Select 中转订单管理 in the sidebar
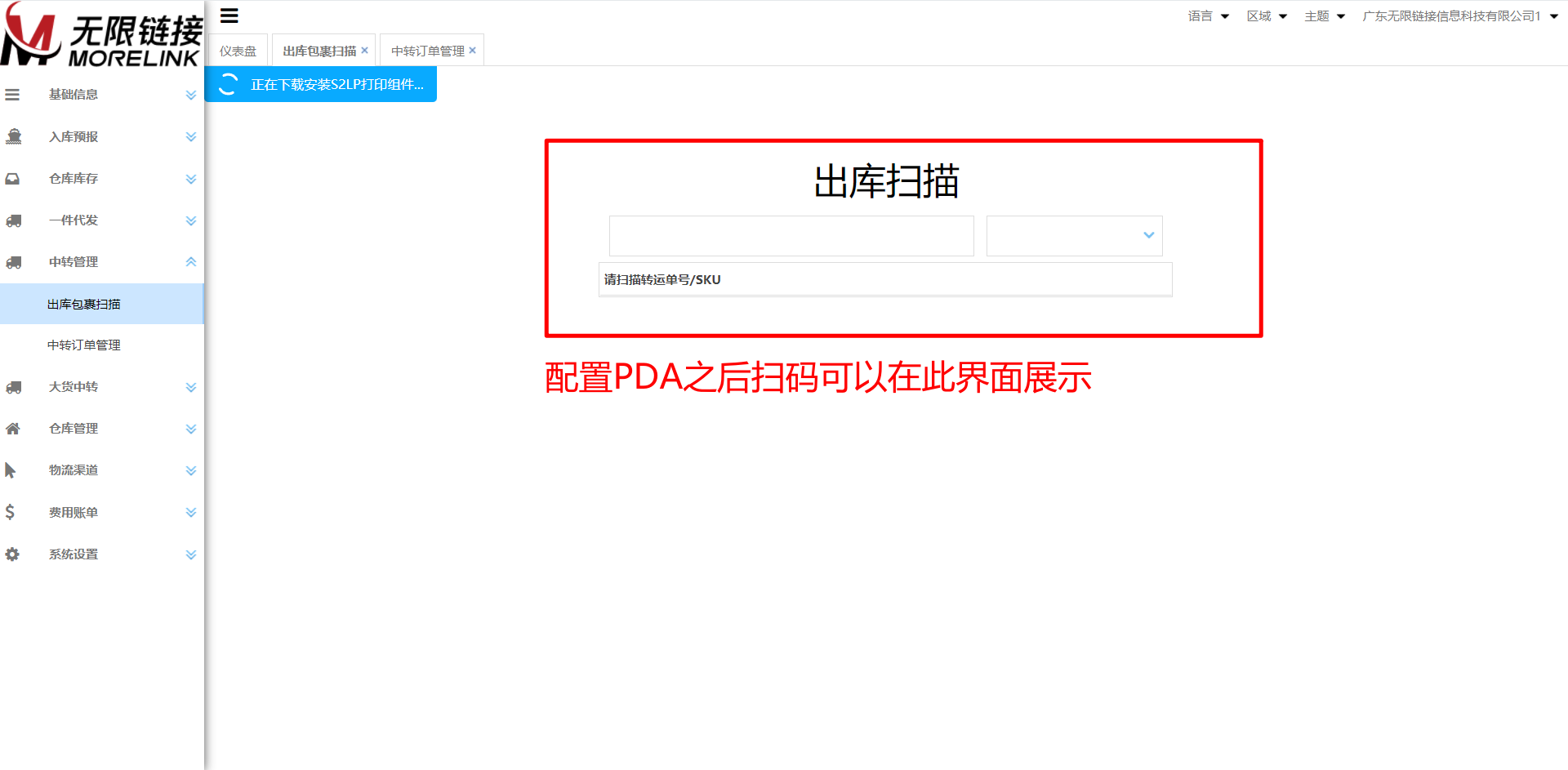The width and height of the screenshot is (1568, 770). [101, 345]
